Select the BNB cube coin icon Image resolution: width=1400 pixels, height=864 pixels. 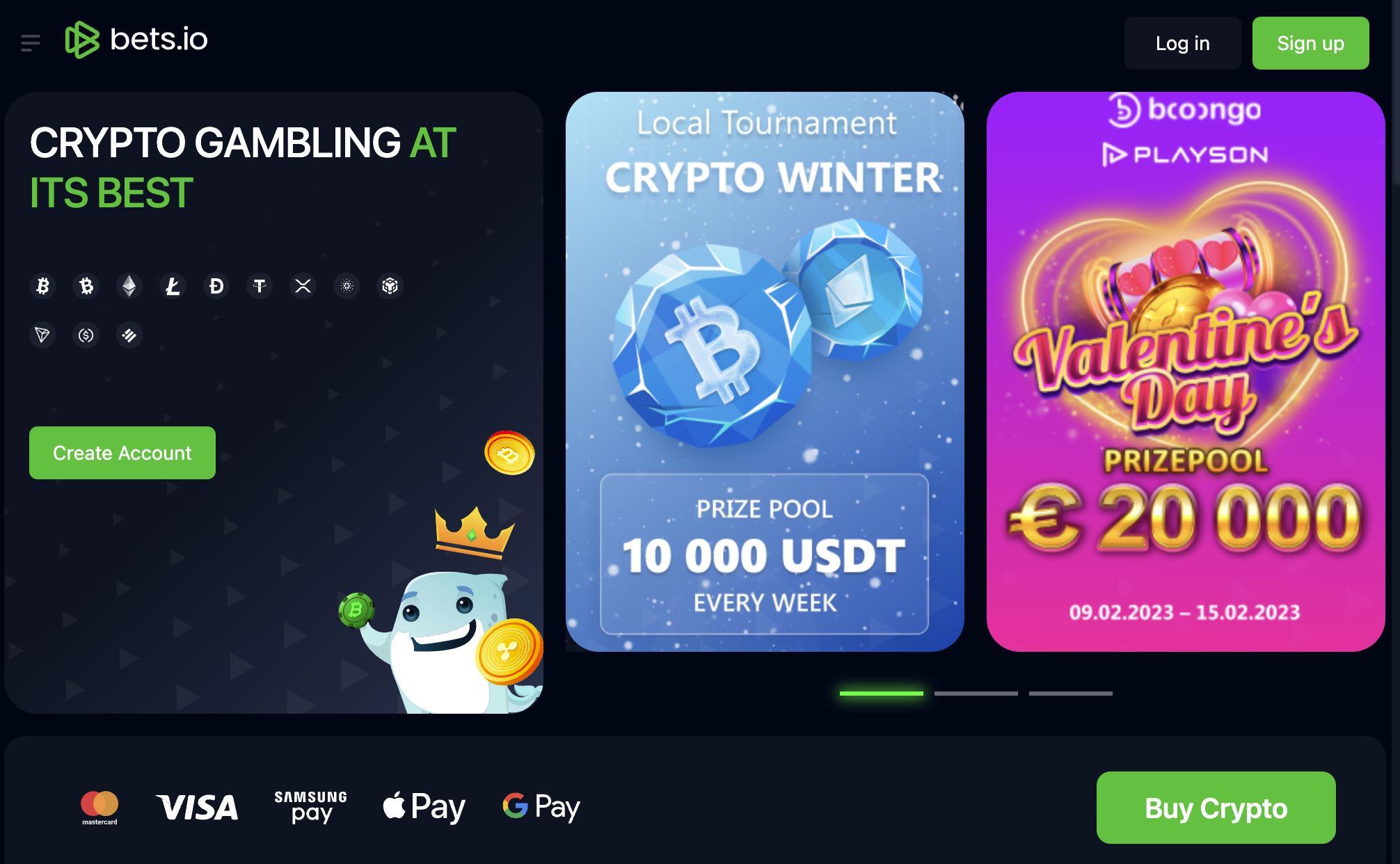[390, 286]
